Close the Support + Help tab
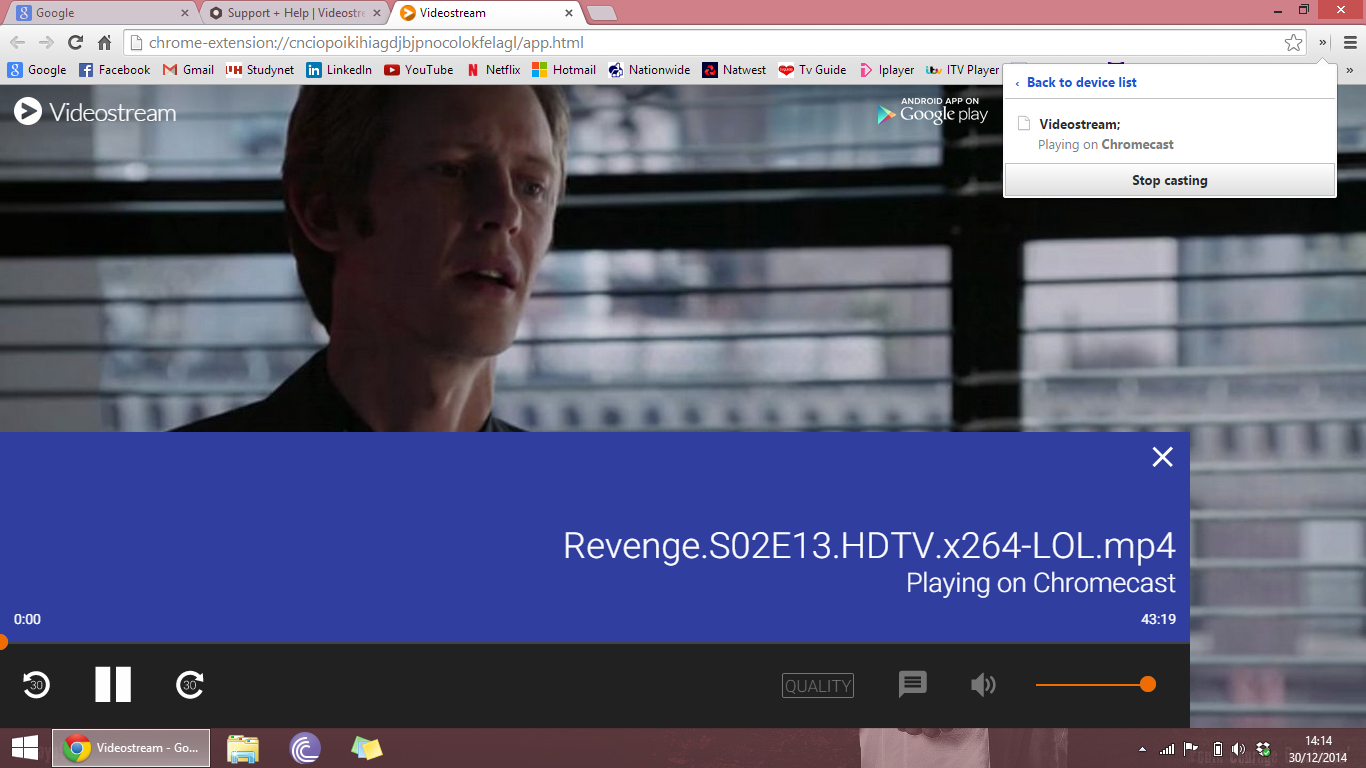This screenshot has height=768, width=1366. click(x=377, y=13)
